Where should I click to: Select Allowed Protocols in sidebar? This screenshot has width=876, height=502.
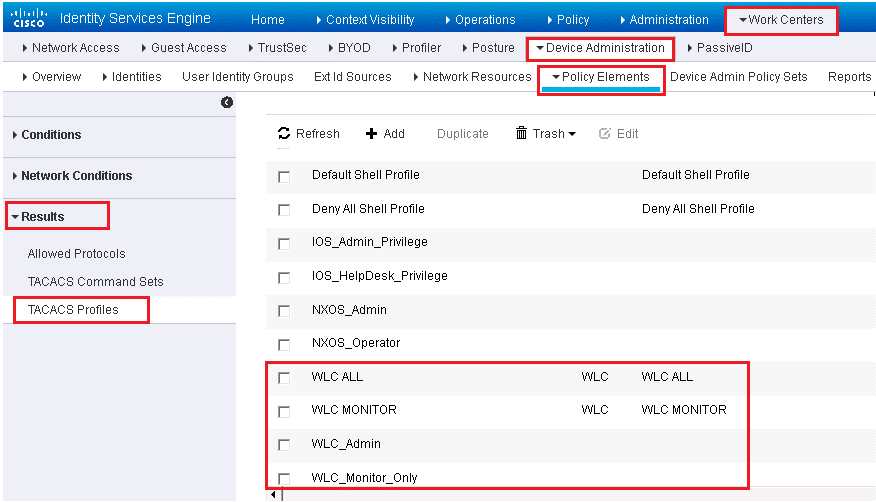77,254
